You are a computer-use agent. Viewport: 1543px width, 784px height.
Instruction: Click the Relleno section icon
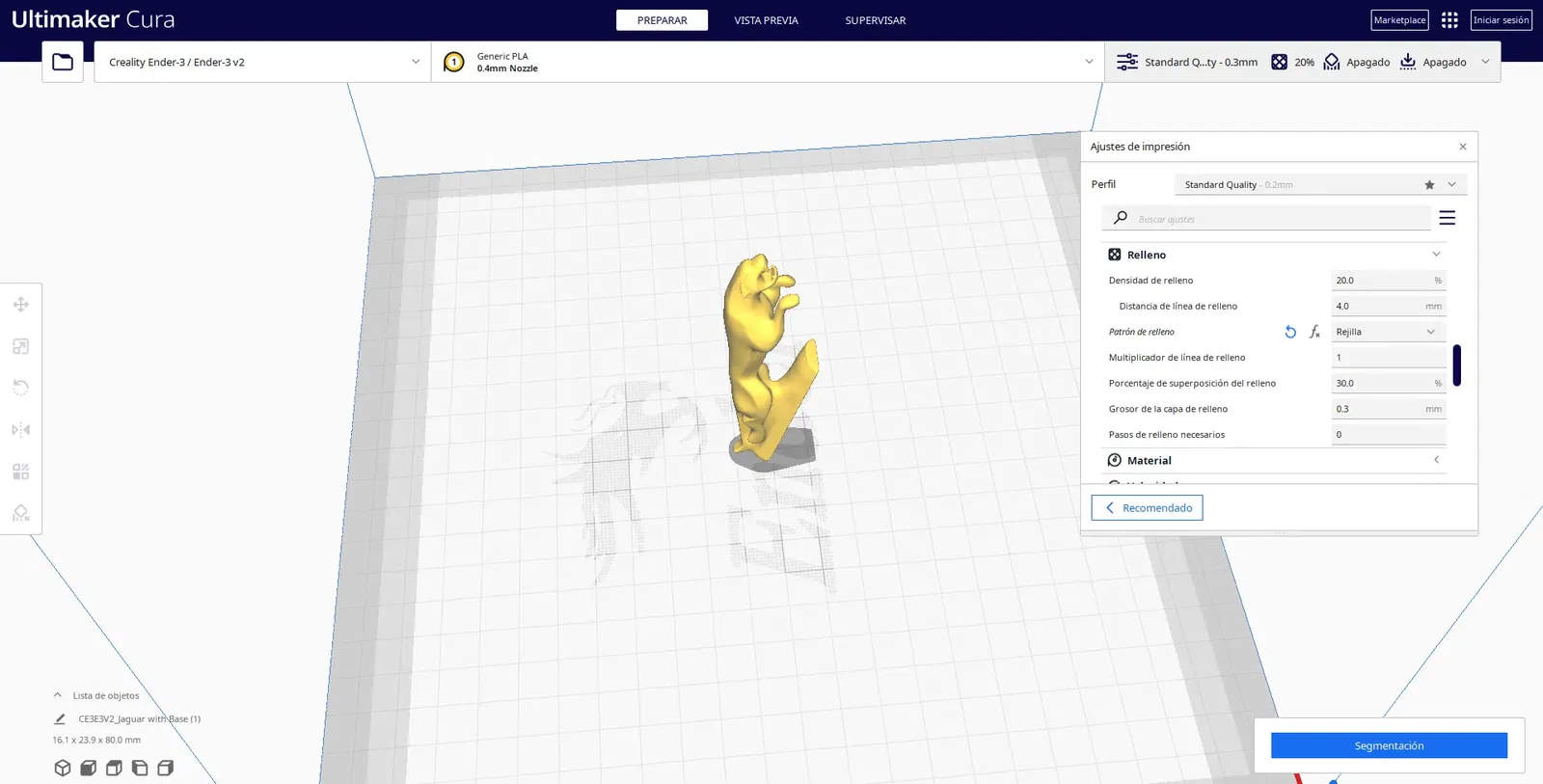click(x=1115, y=255)
